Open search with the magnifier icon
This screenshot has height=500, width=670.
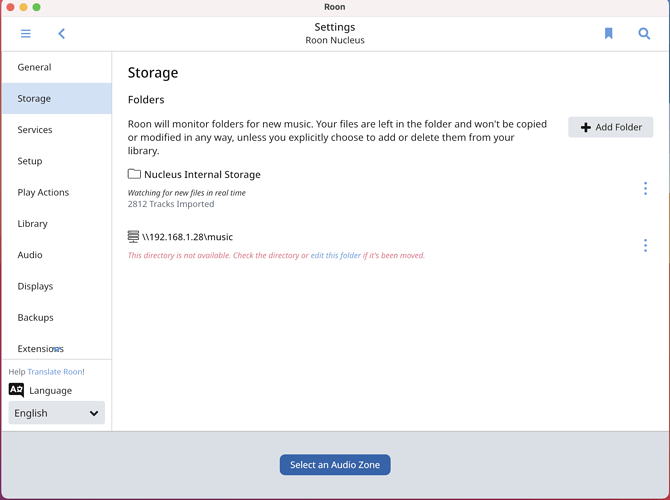pos(644,33)
